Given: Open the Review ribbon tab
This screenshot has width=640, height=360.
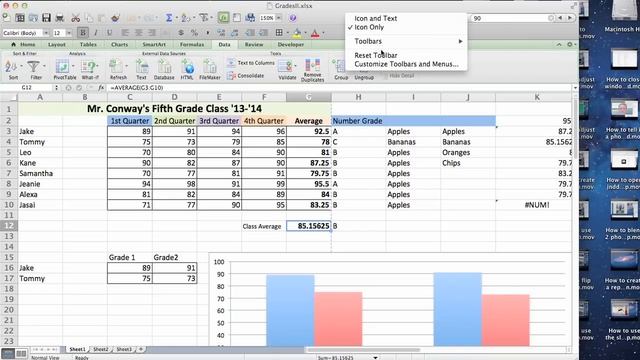Looking at the screenshot, I should coord(254,44).
